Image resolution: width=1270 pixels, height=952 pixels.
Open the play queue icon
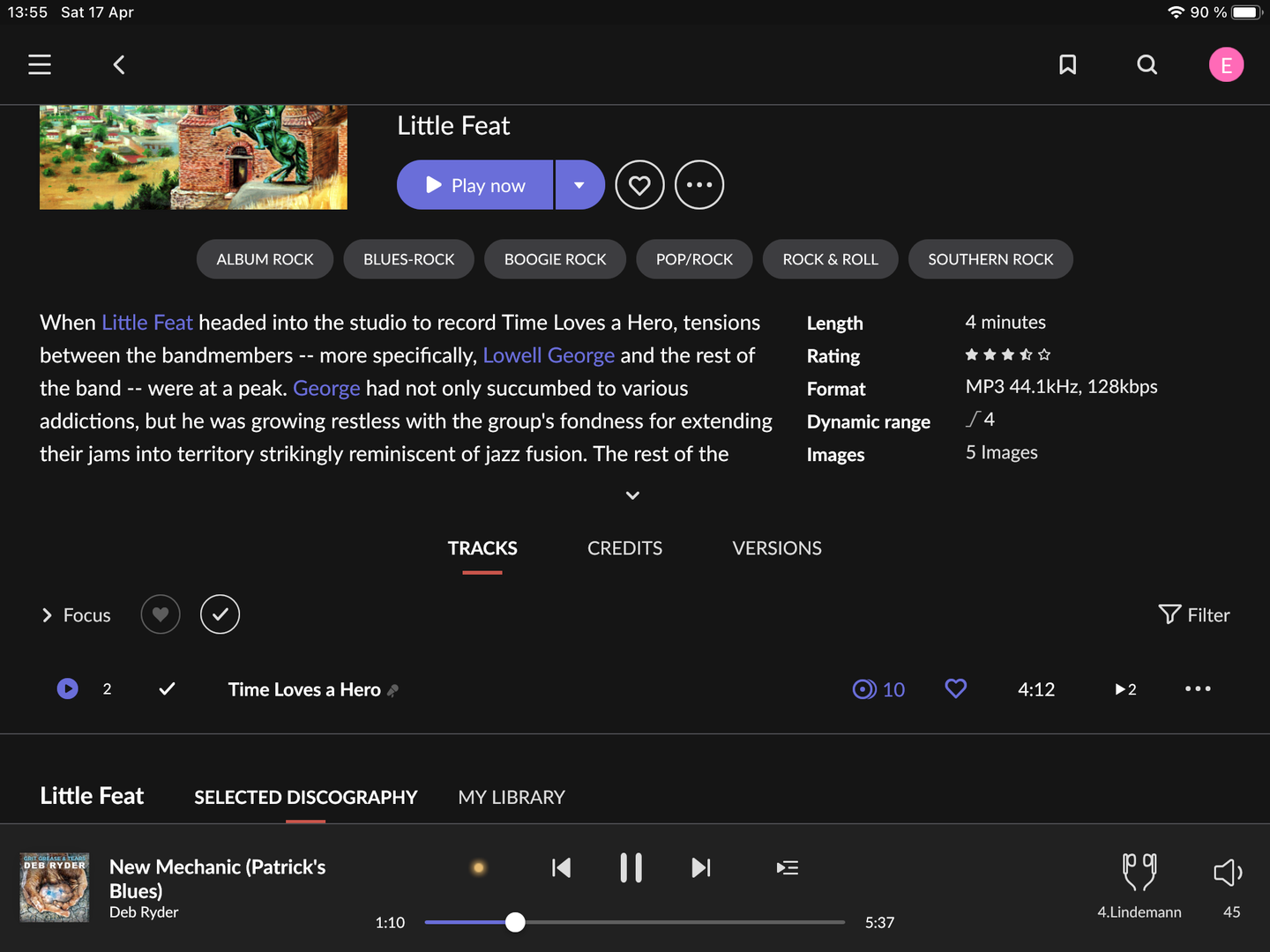click(x=788, y=868)
